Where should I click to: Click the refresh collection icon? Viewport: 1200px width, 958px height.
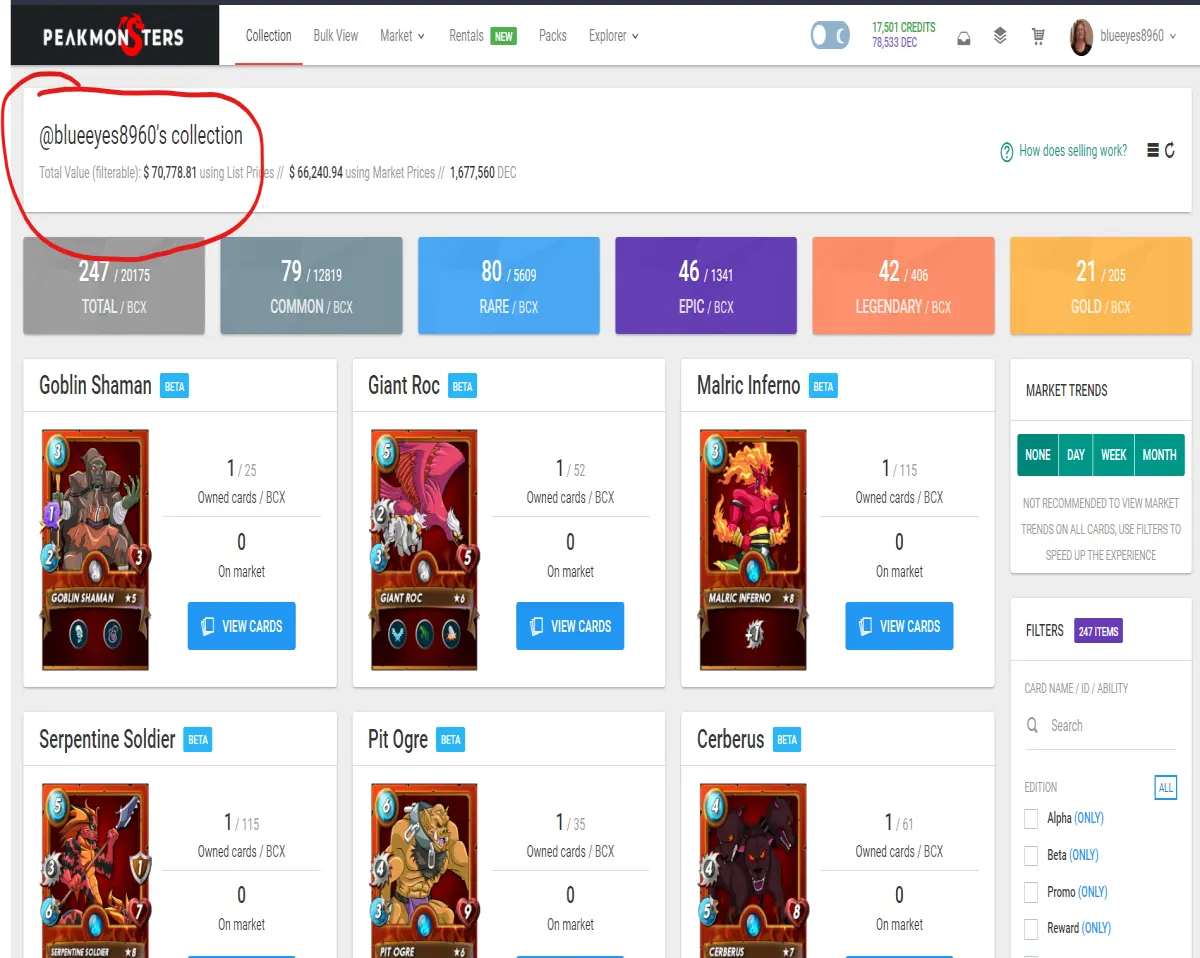pos(1169,151)
